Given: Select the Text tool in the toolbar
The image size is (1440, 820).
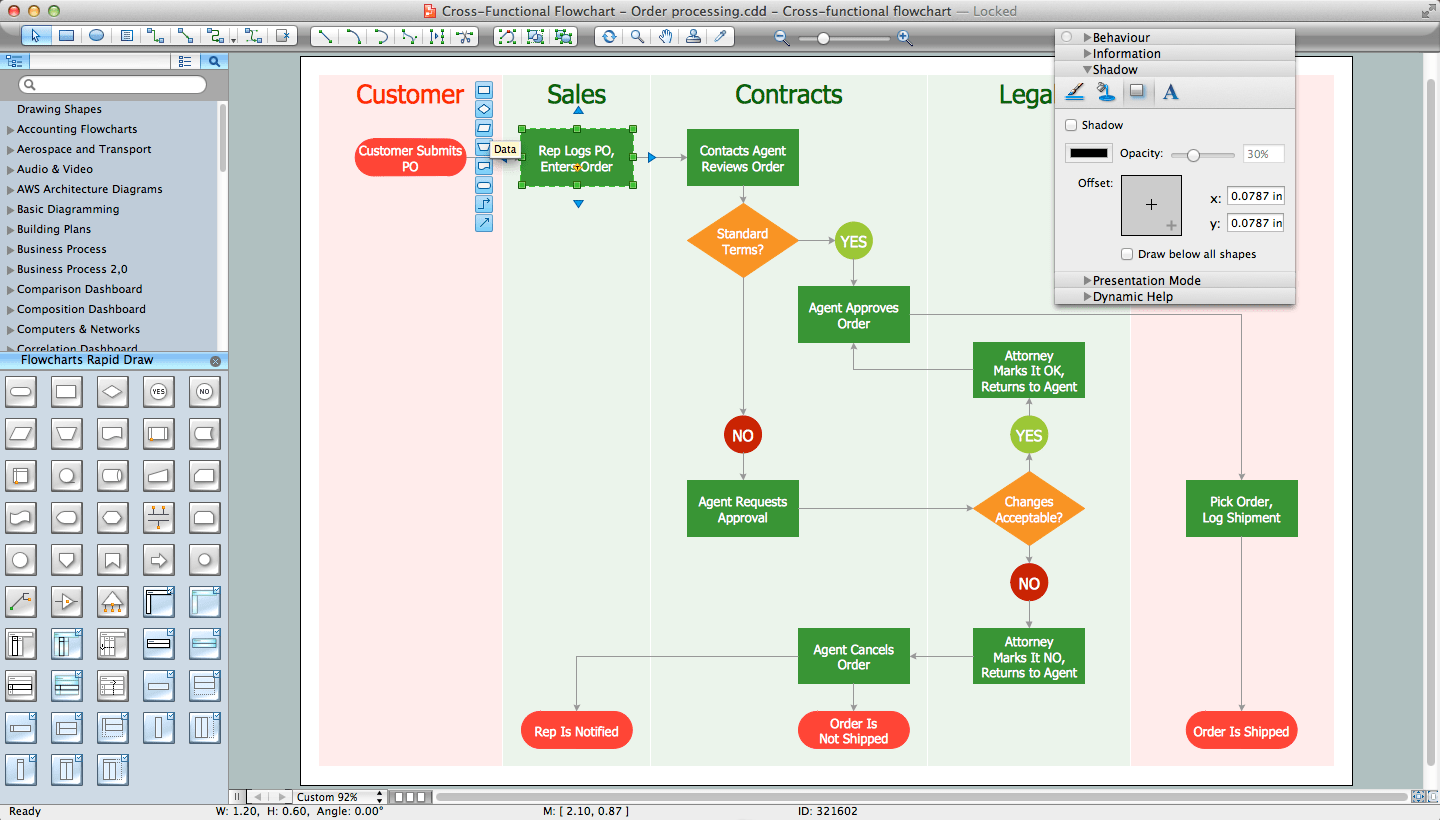Looking at the screenshot, I should pyautogui.click(x=126, y=37).
